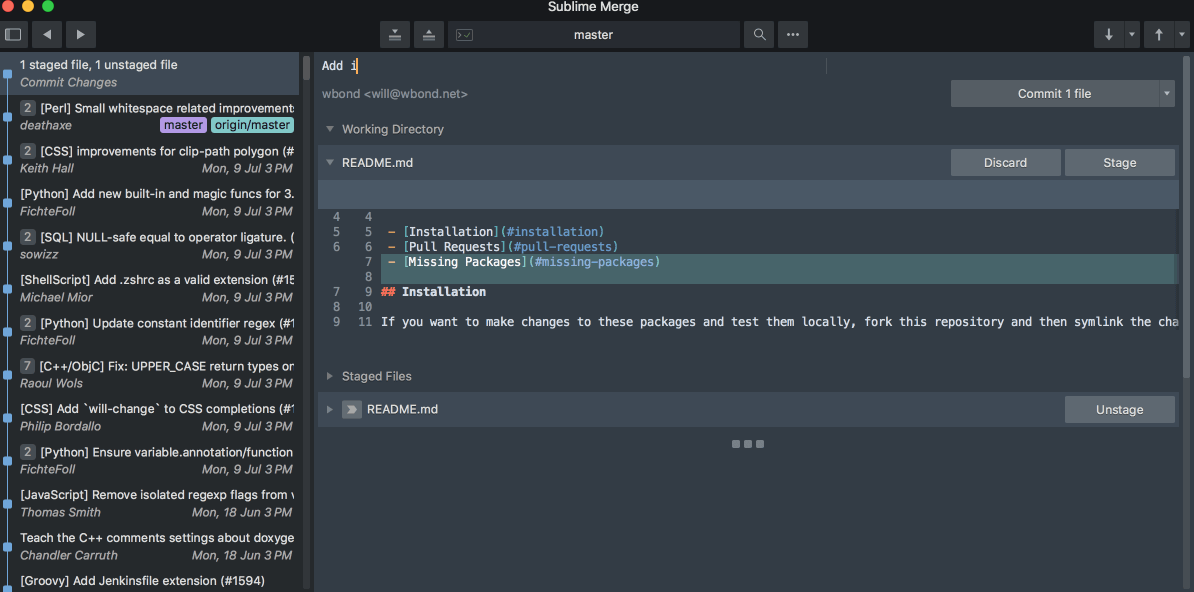The height and width of the screenshot is (592, 1194).
Task: Click the commit message input field
Action: 570,66
